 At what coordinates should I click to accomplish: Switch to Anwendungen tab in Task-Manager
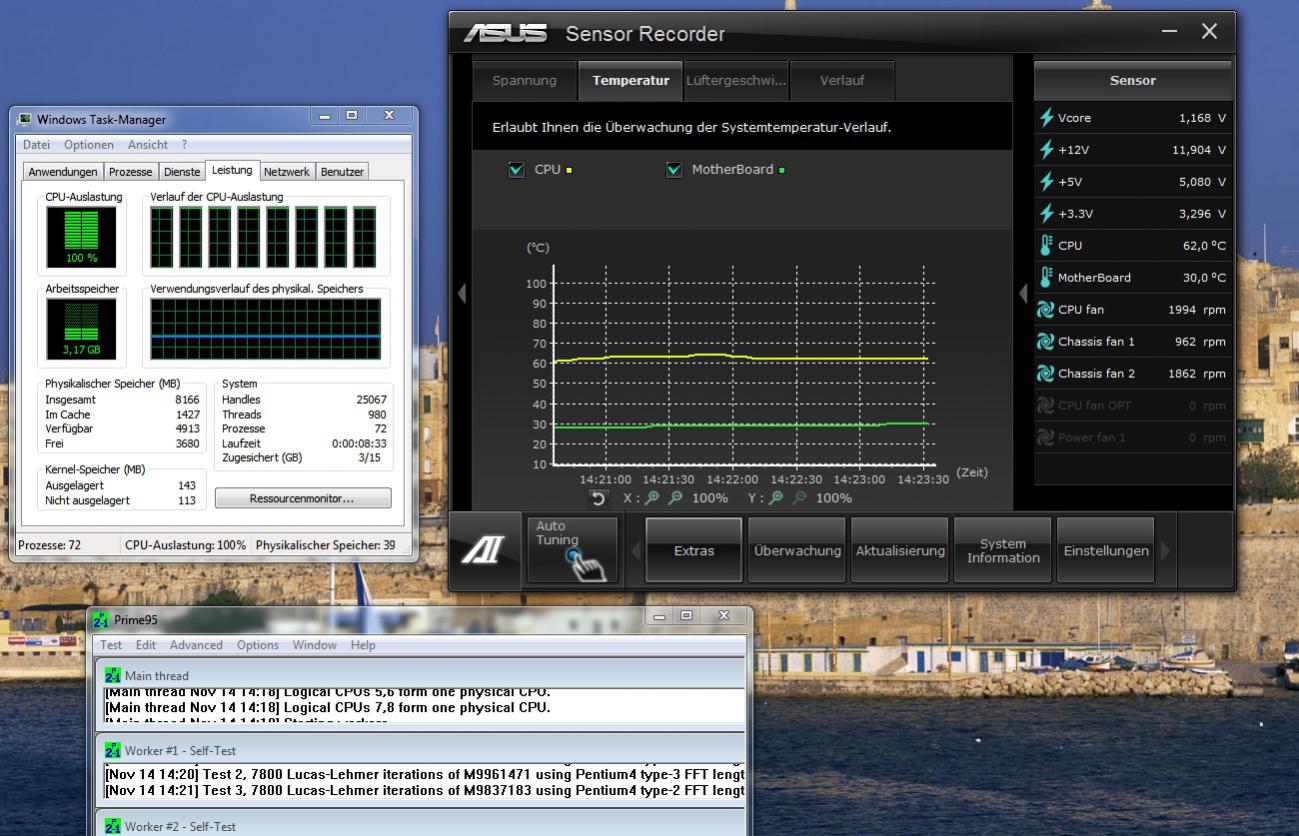tap(63, 172)
